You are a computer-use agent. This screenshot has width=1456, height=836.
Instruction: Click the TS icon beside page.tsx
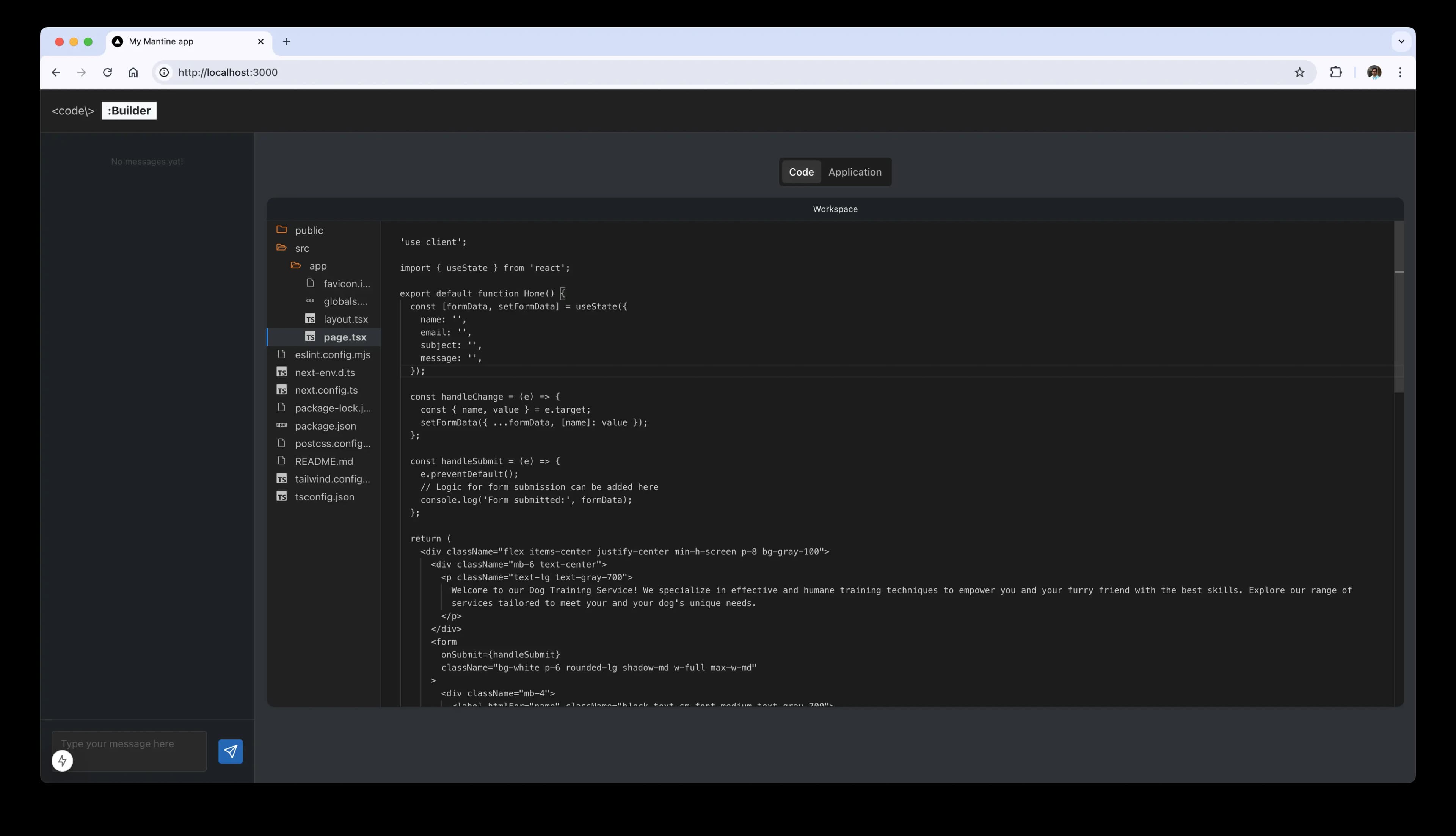coord(310,336)
